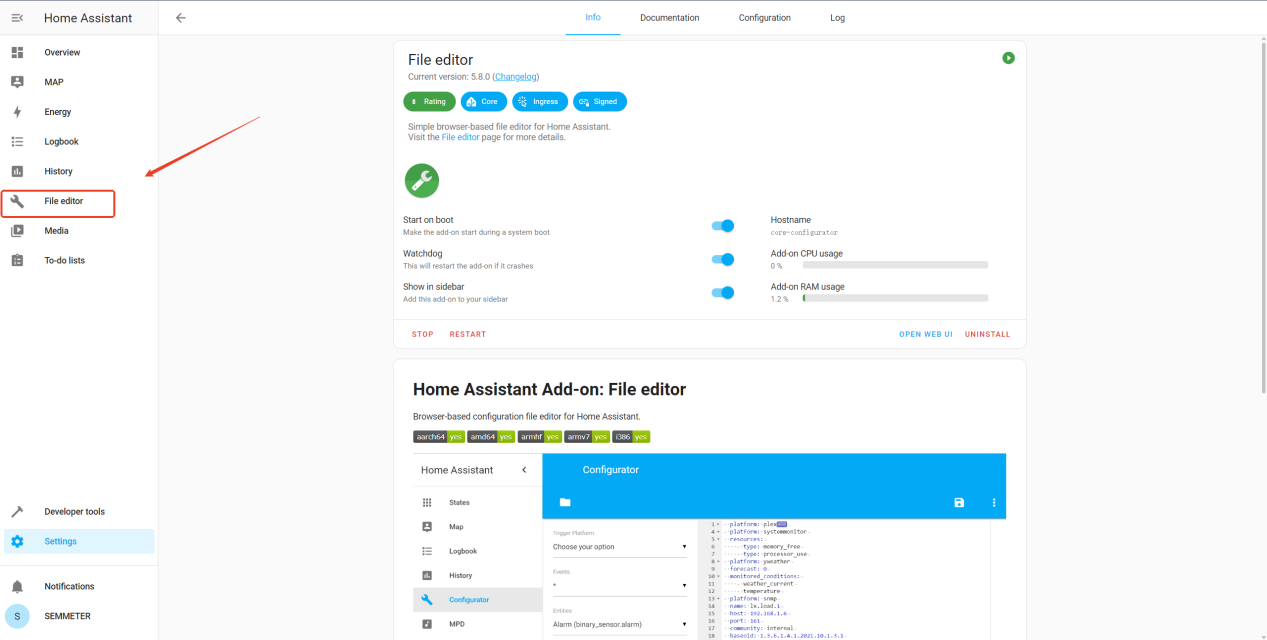Open File editor wrench icon in sidebar
Viewport: 1267px width, 640px height.
pos(17,201)
